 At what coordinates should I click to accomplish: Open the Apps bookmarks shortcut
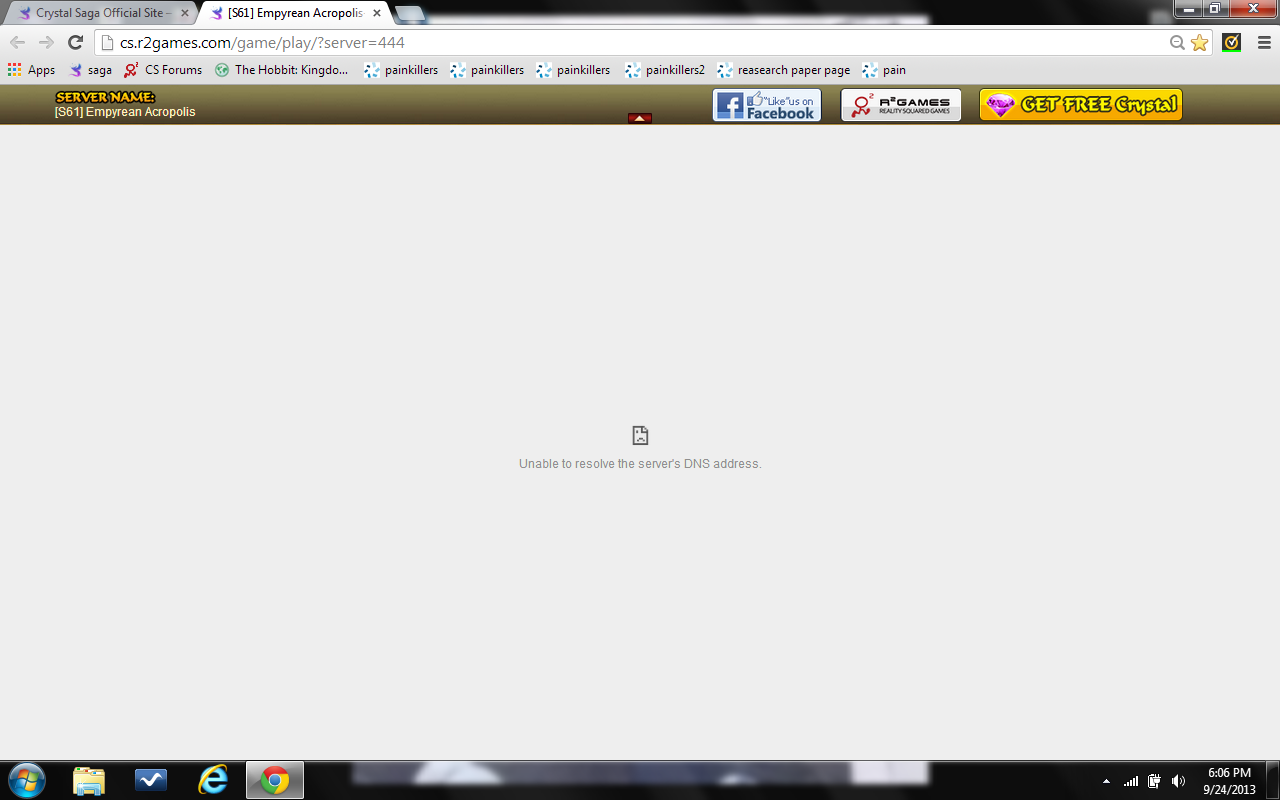[32, 70]
